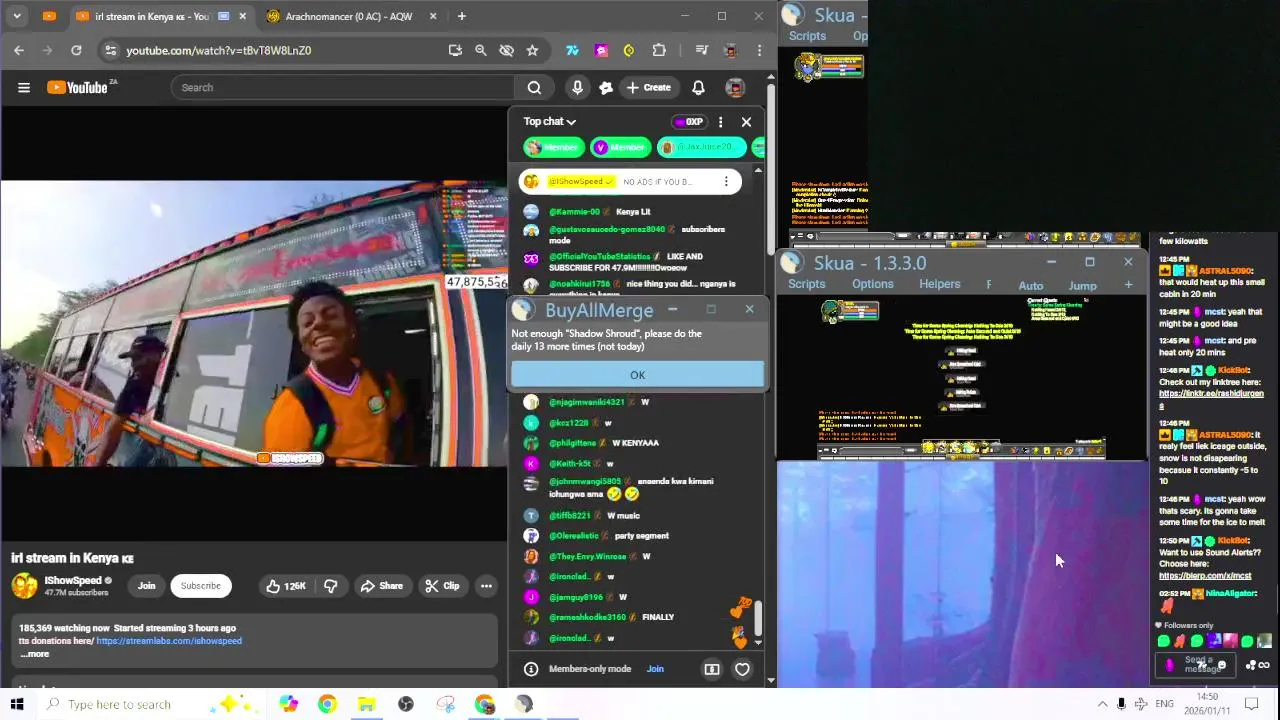Image resolution: width=1280 pixels, height=720 pixels.
Task: Like the video with thumbs-up button
Action: click(x=285, y=586)
